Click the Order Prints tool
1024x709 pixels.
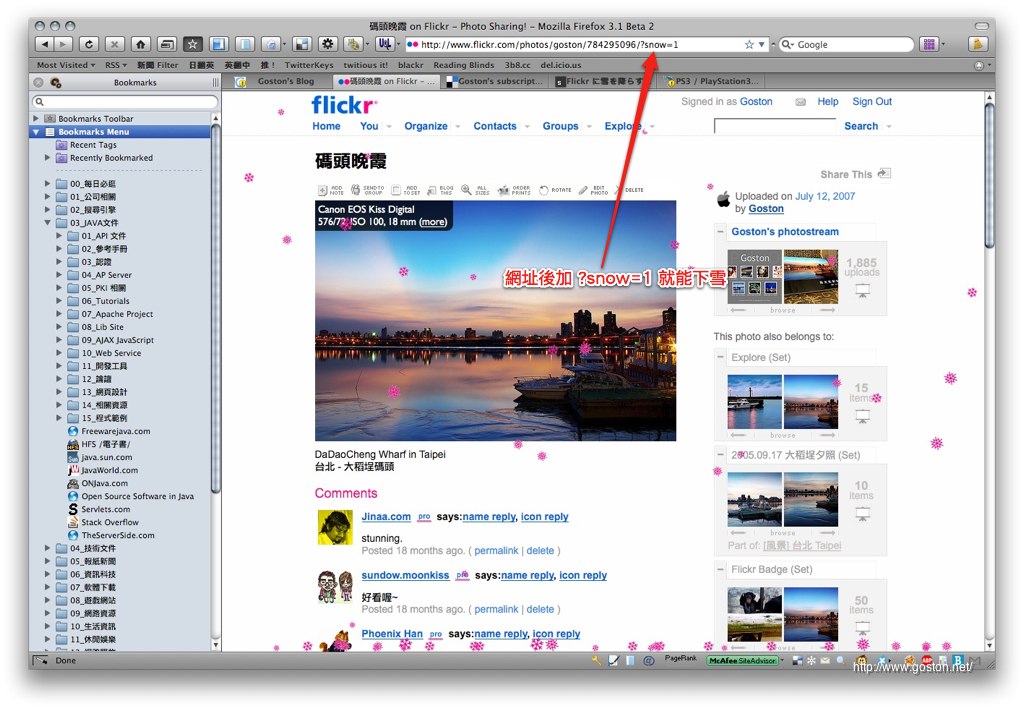point(514,190)
